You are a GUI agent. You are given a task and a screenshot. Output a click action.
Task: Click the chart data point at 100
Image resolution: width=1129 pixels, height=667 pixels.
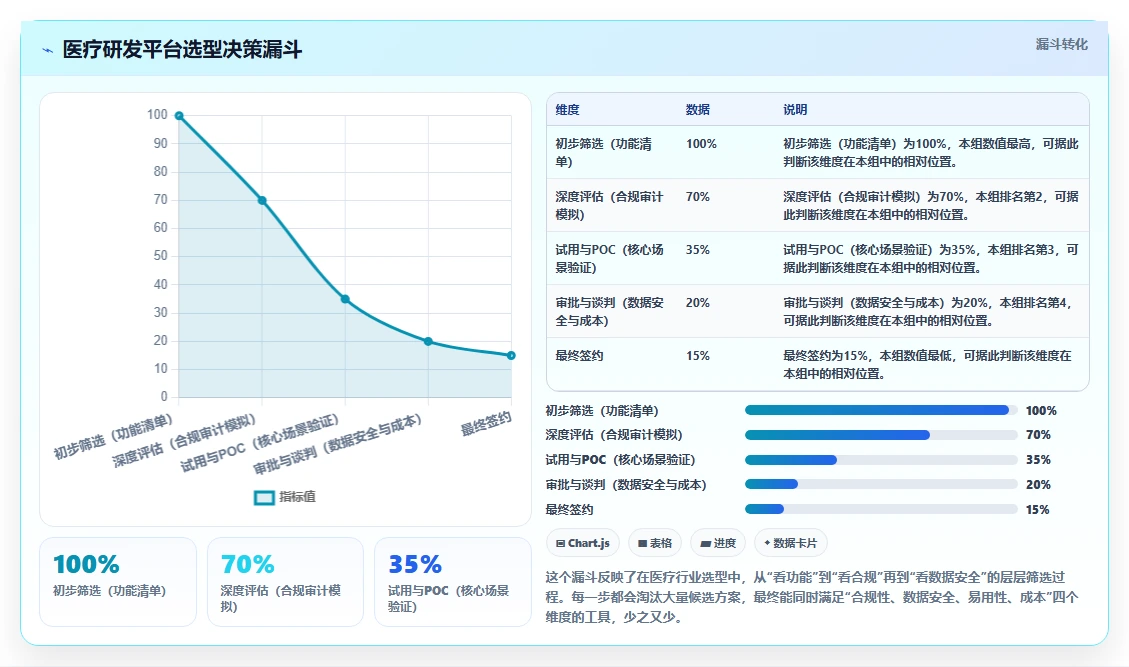pyautogui.click(x=179, y=116)
